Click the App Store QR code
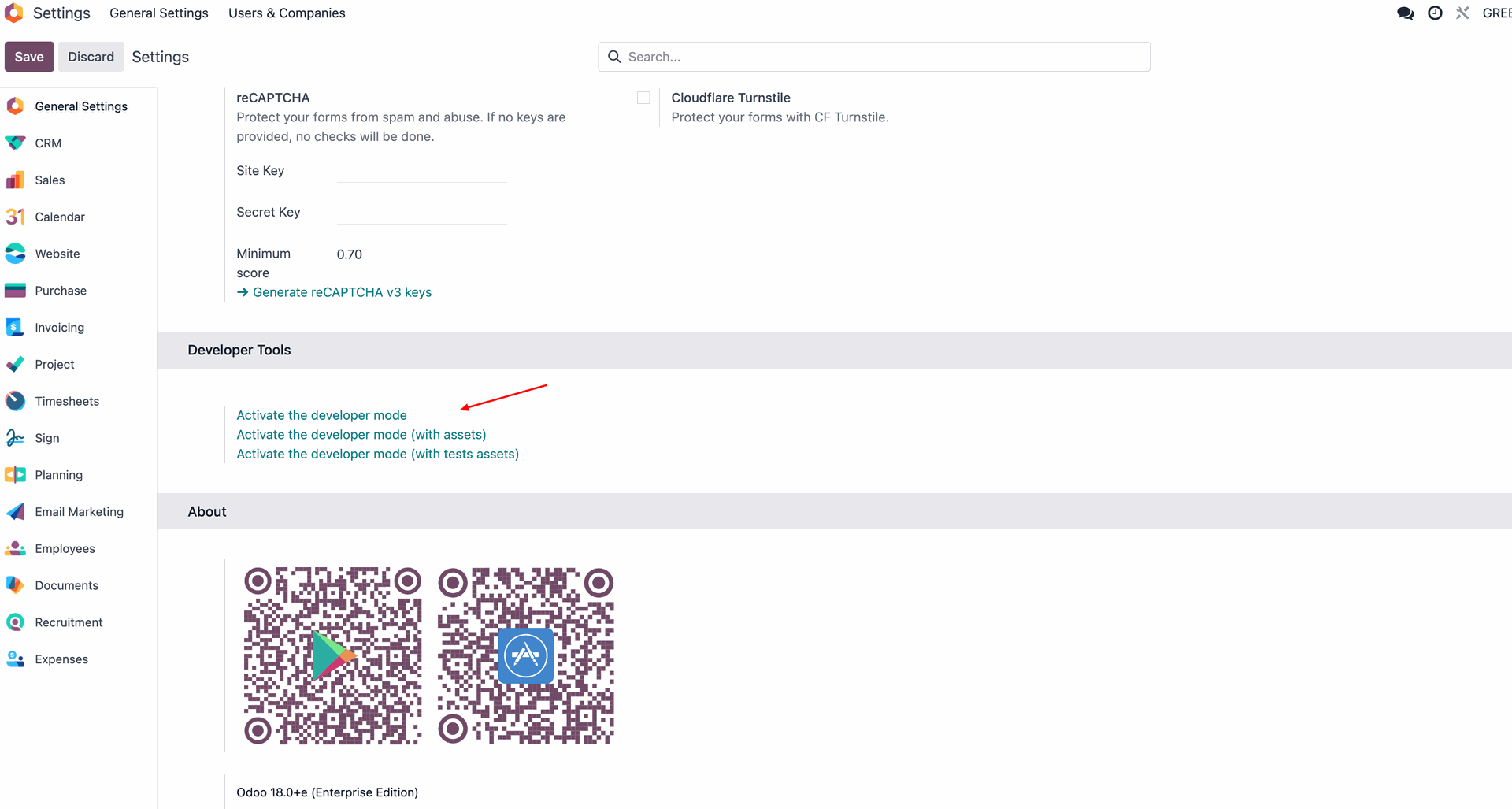The image size is (1512, 809). [x=526, y=656]
